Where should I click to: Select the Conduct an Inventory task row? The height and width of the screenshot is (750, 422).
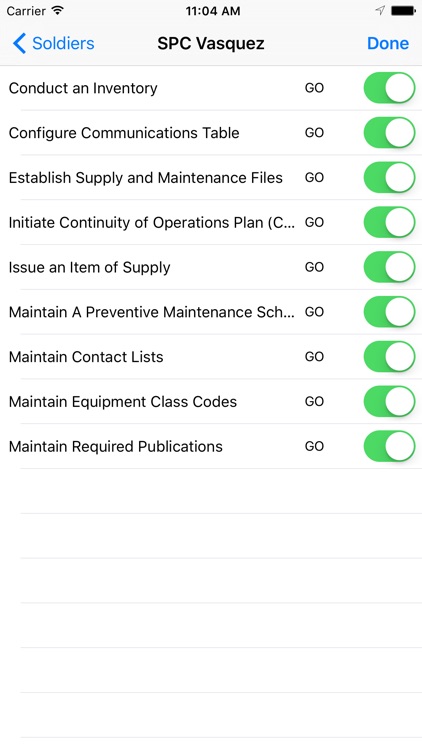click(211, 88)
